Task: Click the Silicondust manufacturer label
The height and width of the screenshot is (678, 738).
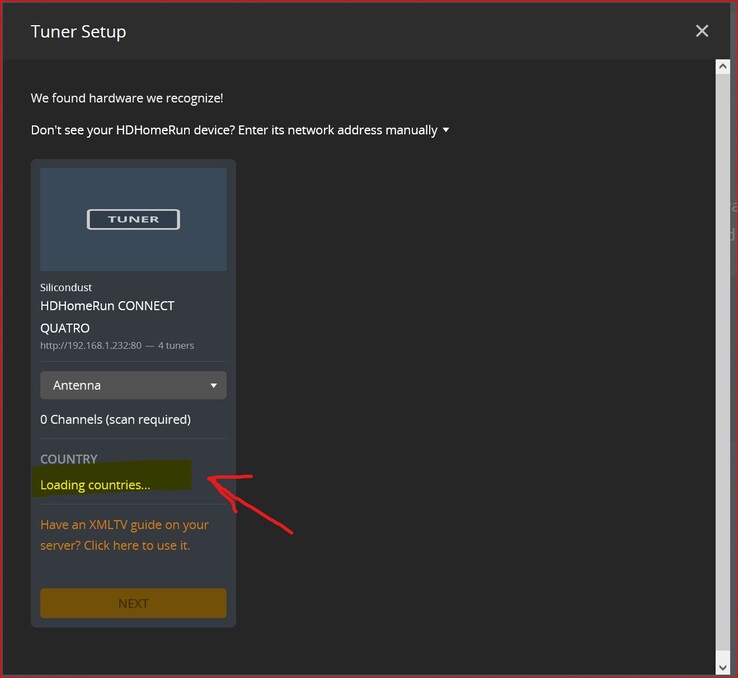Action: [66, 287]
